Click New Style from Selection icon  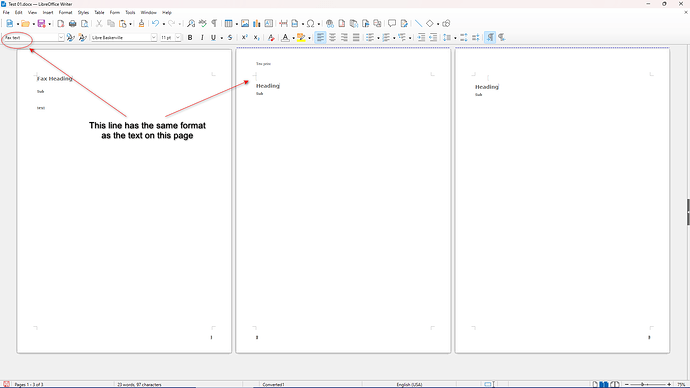pyautogui.click(x=82, y=38)
